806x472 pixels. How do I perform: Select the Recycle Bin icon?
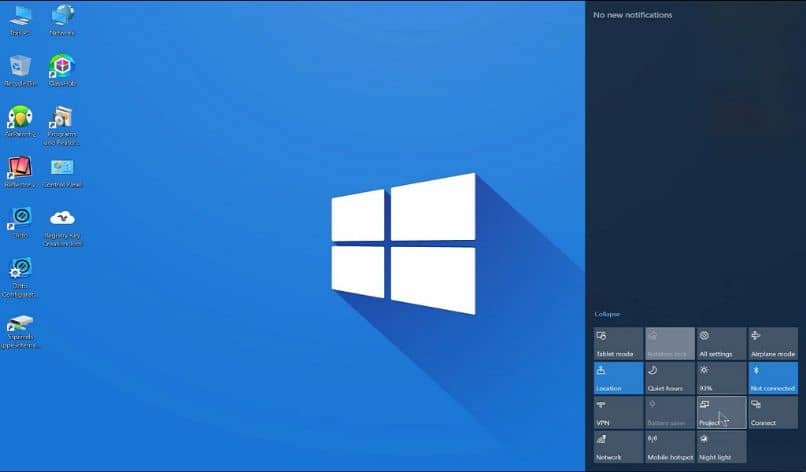(21, 71)
